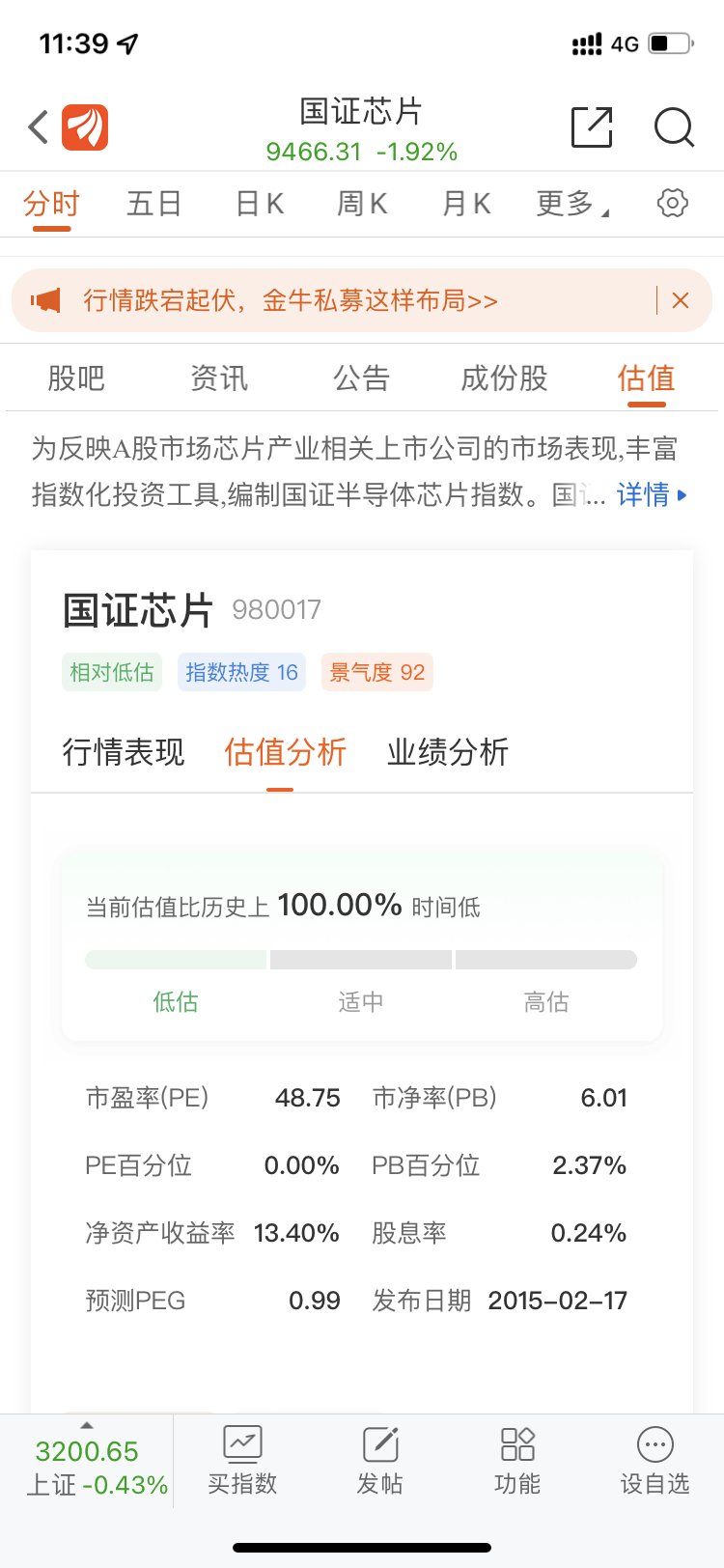Open search with magnifier icon
724x1568 pixels.
[674, 127]
